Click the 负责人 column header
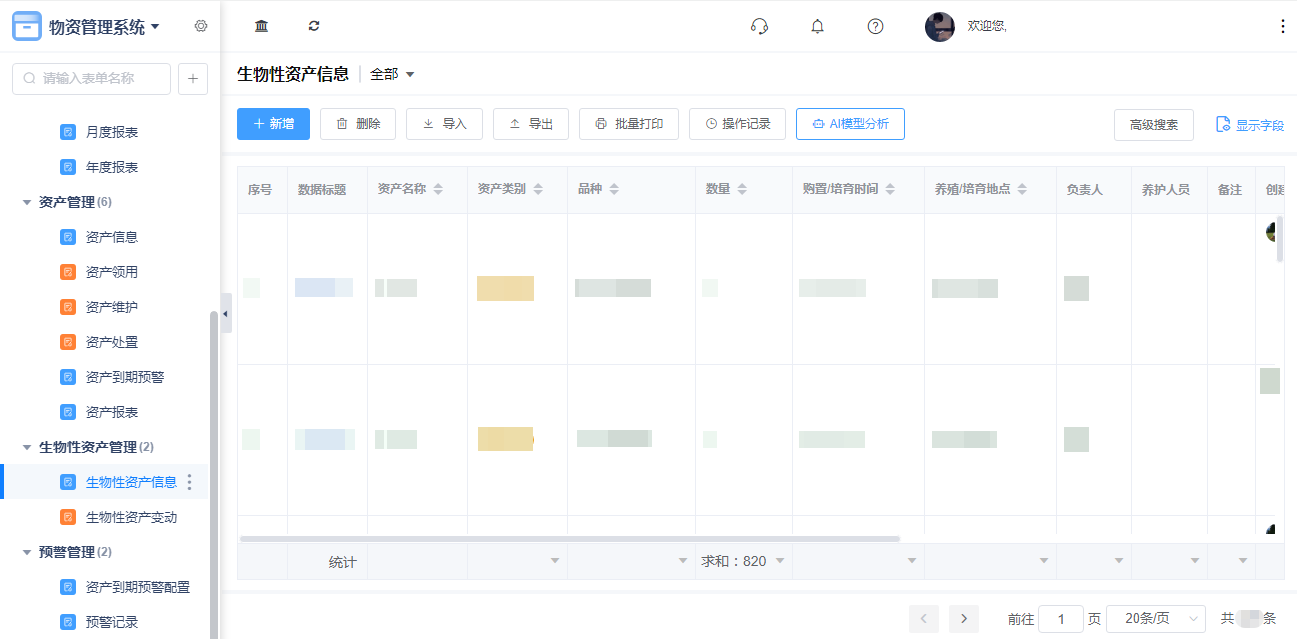 (1094, 190)
